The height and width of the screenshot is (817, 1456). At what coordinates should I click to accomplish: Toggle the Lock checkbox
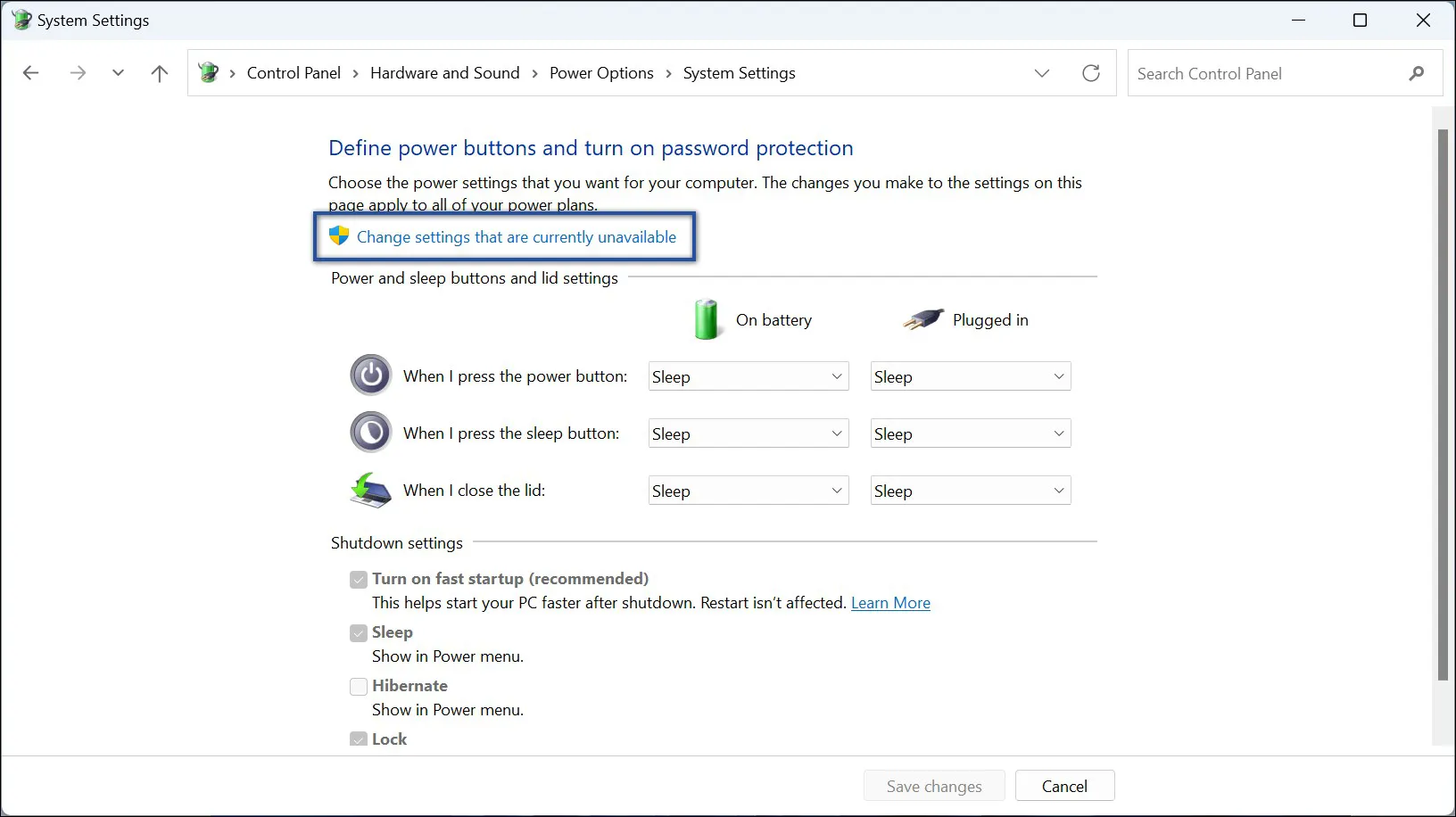(358, 739)
